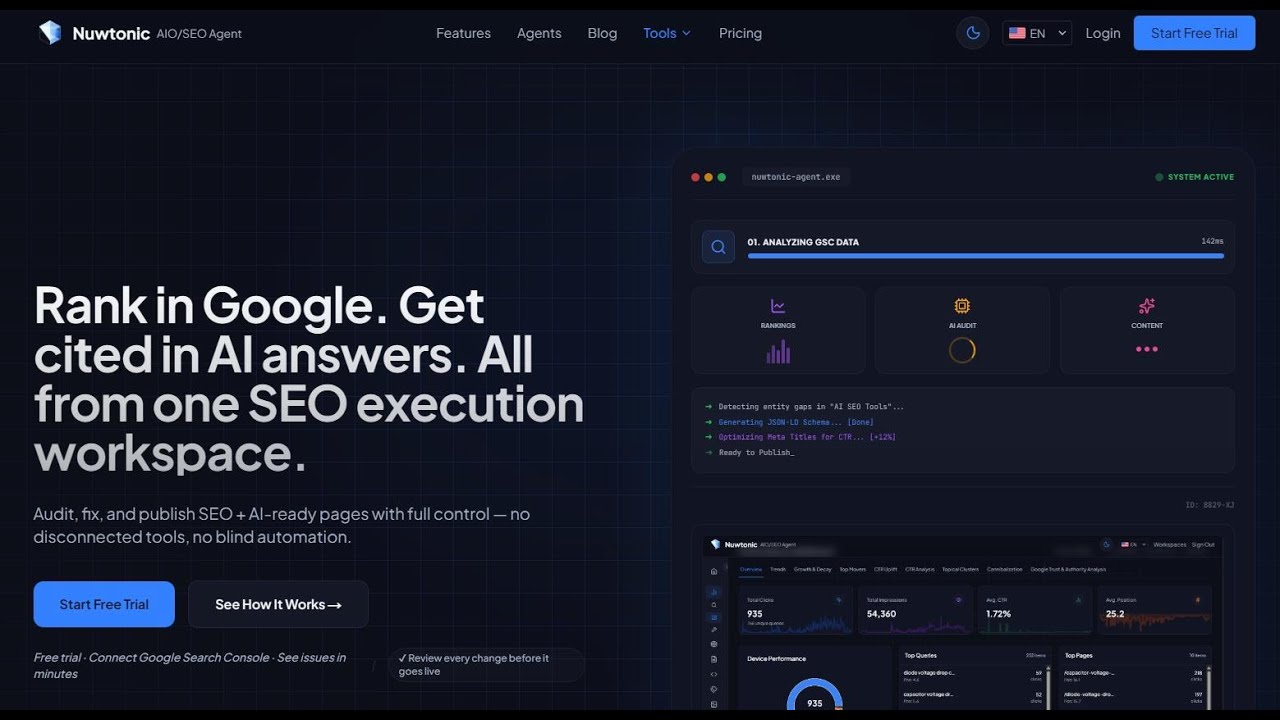Click the Avg. Position value 25.2
Screen dimensions: 1280x720
click(x=1115, y=614)
